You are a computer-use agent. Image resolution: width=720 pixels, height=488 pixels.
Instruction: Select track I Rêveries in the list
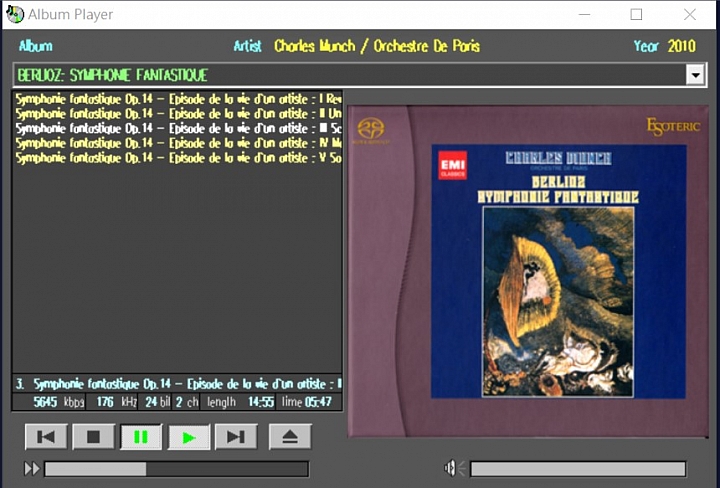pyautogui.click(x=178, y=99)
